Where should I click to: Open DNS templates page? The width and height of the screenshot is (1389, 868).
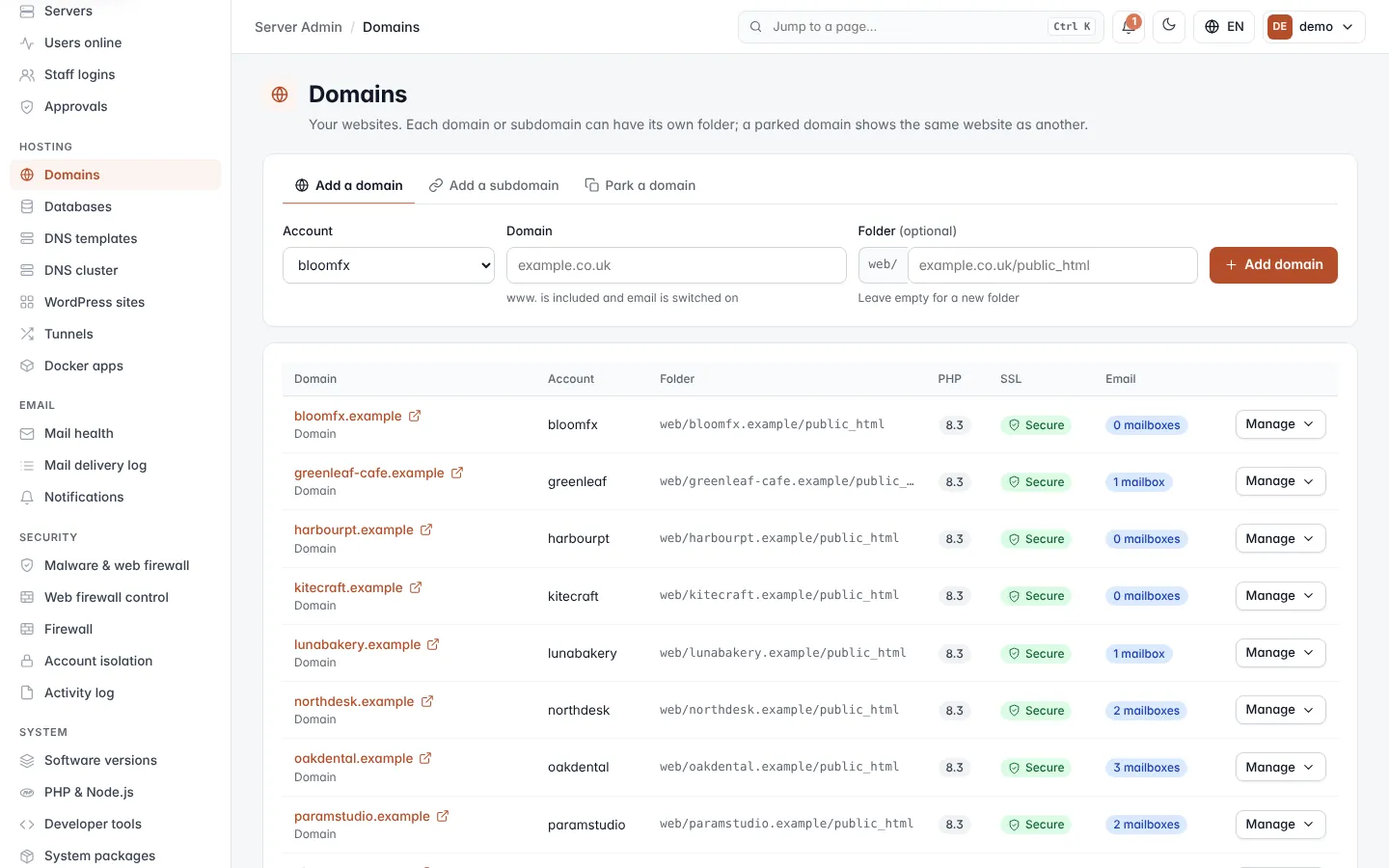pyautogui.click(x=116, y=238)
